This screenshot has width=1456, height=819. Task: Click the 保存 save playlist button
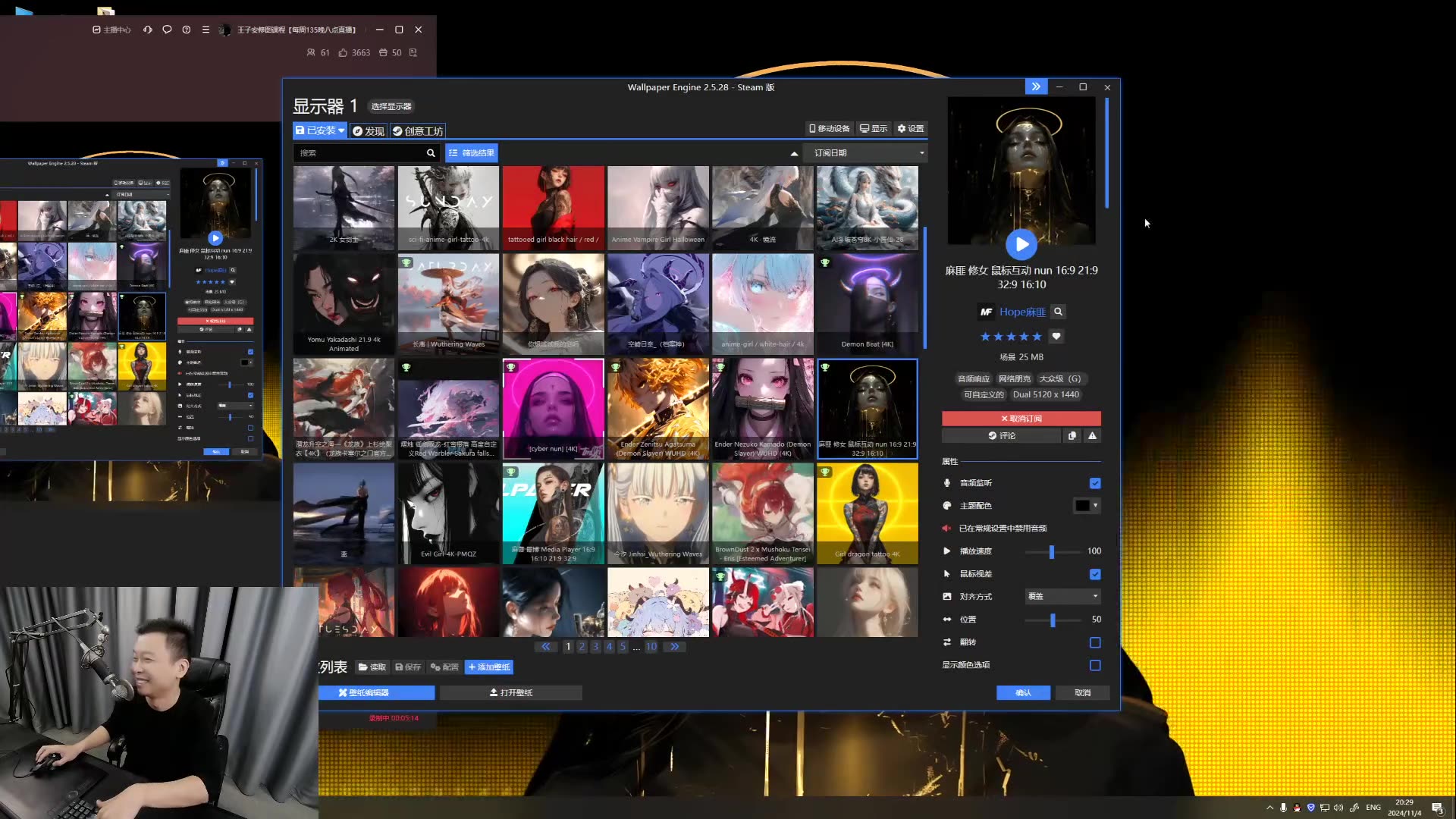408,667
